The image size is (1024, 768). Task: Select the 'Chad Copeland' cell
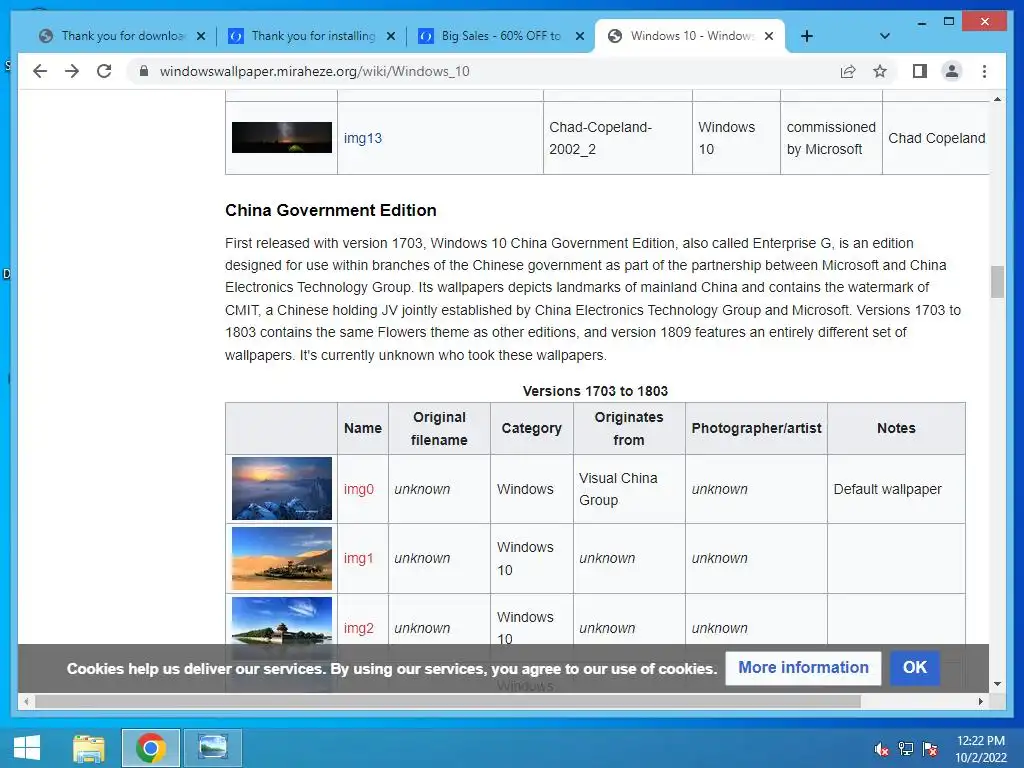click(936, 138)
